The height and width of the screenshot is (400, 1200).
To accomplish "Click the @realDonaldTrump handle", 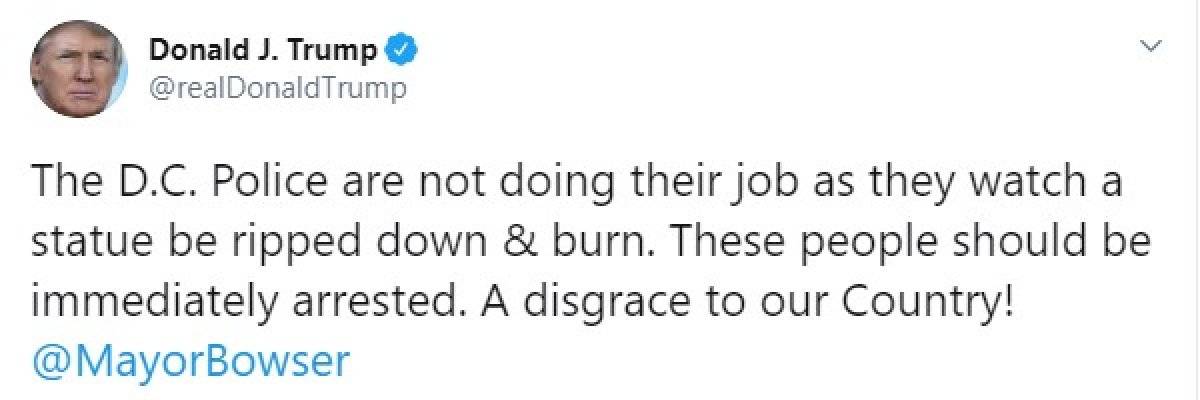I will pos(278,88).
